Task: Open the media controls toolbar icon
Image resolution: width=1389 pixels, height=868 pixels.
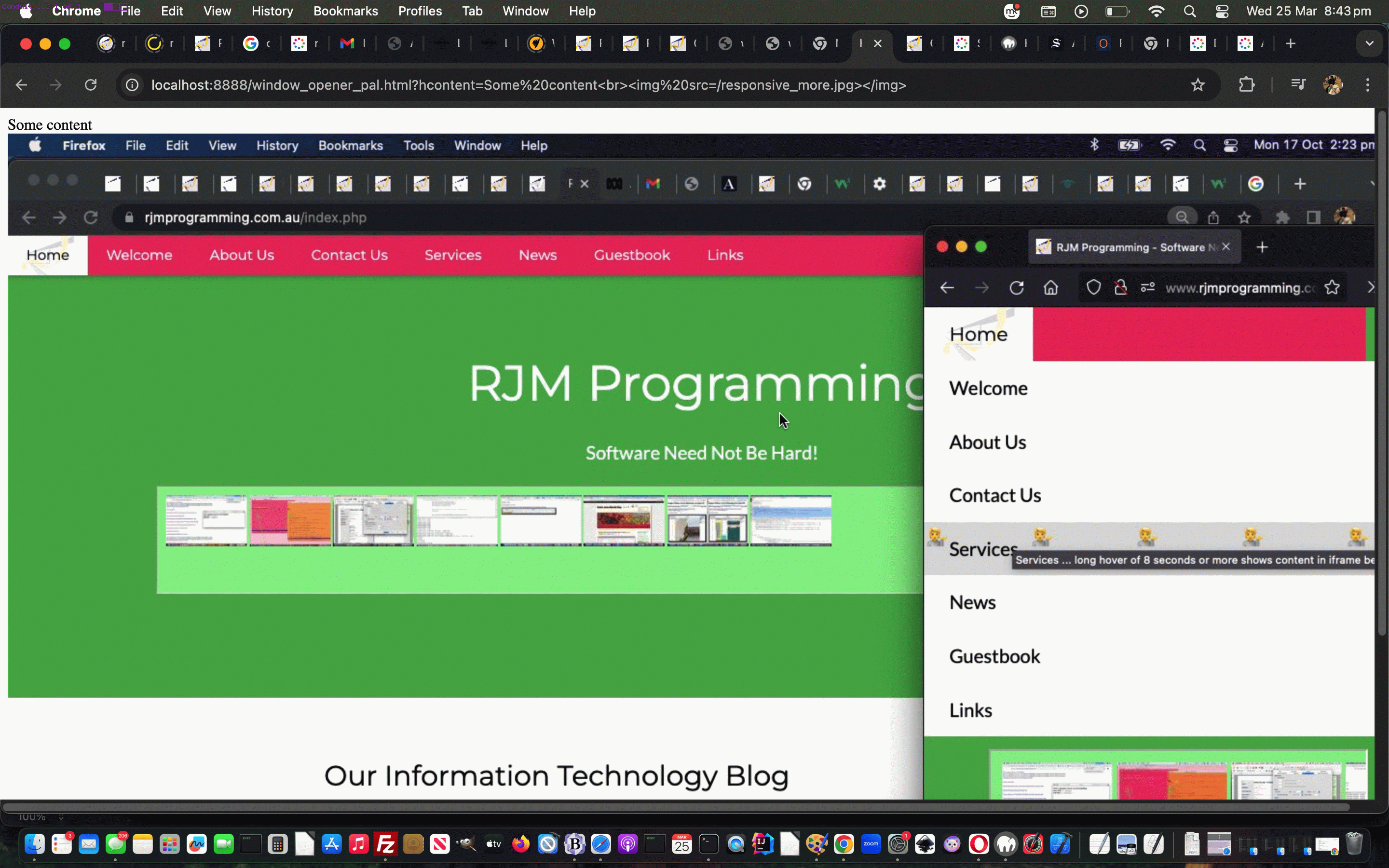Action: click(x=1298, y=85)
